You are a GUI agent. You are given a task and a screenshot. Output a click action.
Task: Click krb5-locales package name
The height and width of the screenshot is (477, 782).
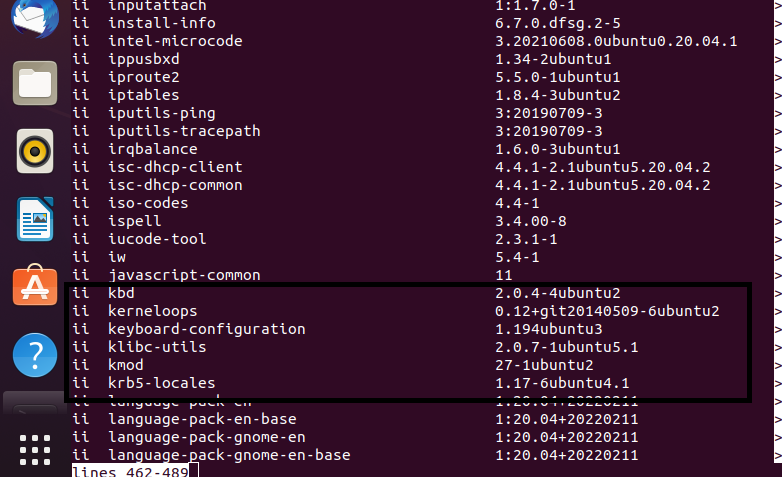(162, 383)
